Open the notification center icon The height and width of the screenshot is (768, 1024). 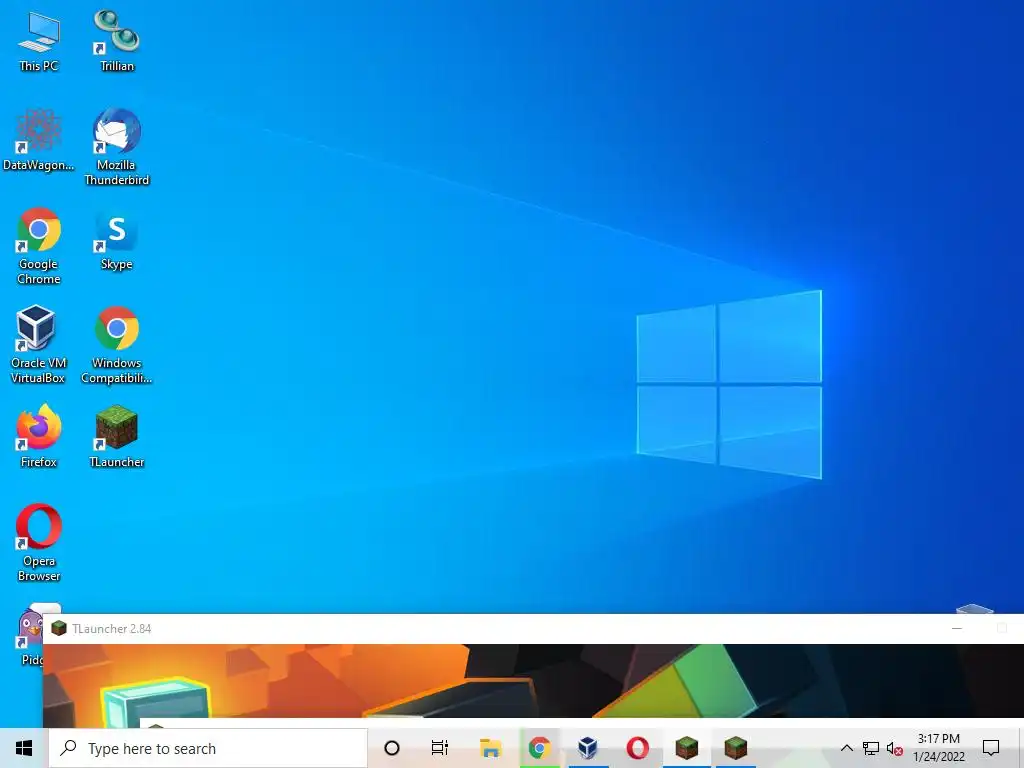991,748
